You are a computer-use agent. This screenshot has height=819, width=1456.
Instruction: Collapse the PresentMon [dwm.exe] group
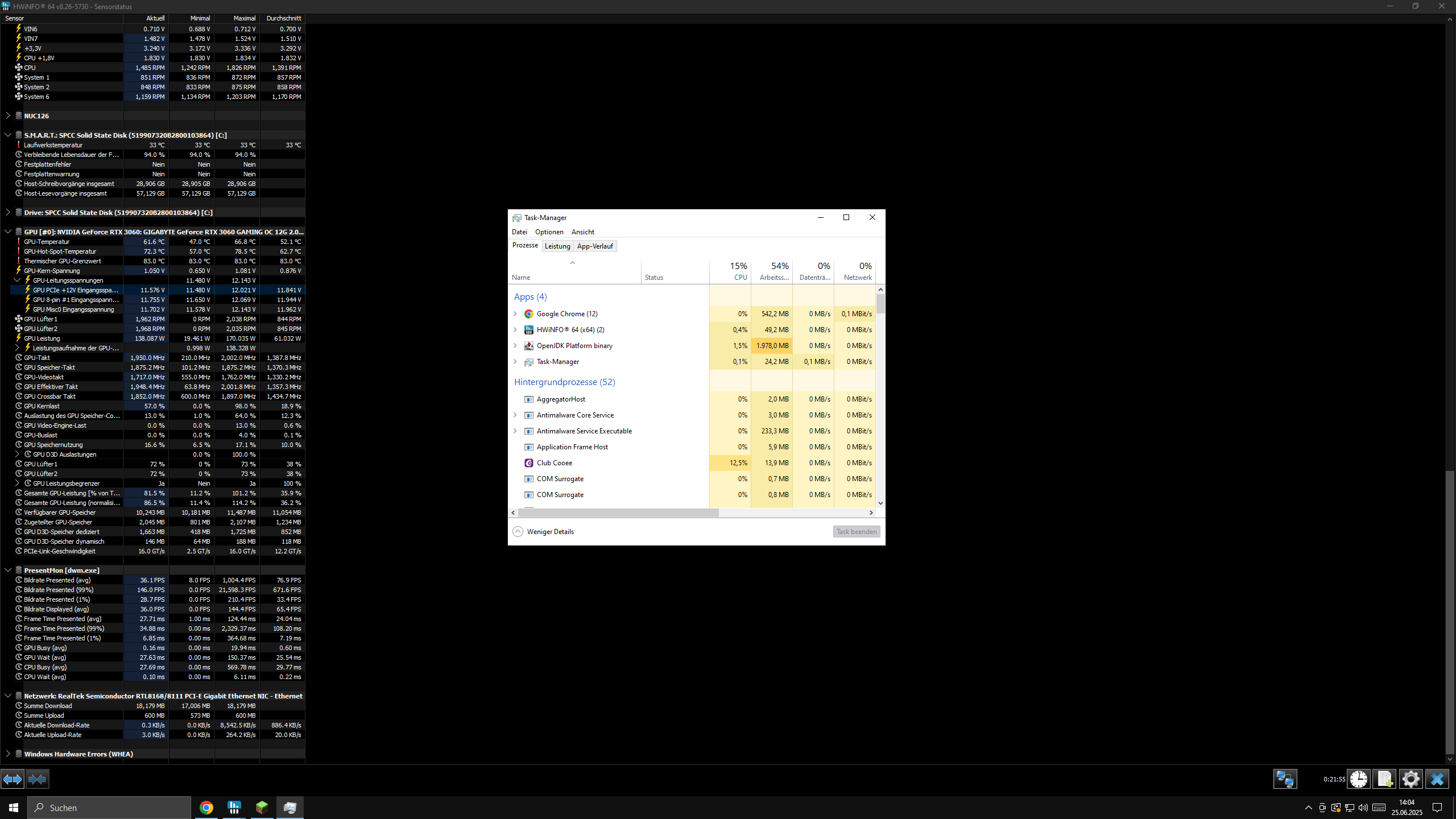(8, 570)
